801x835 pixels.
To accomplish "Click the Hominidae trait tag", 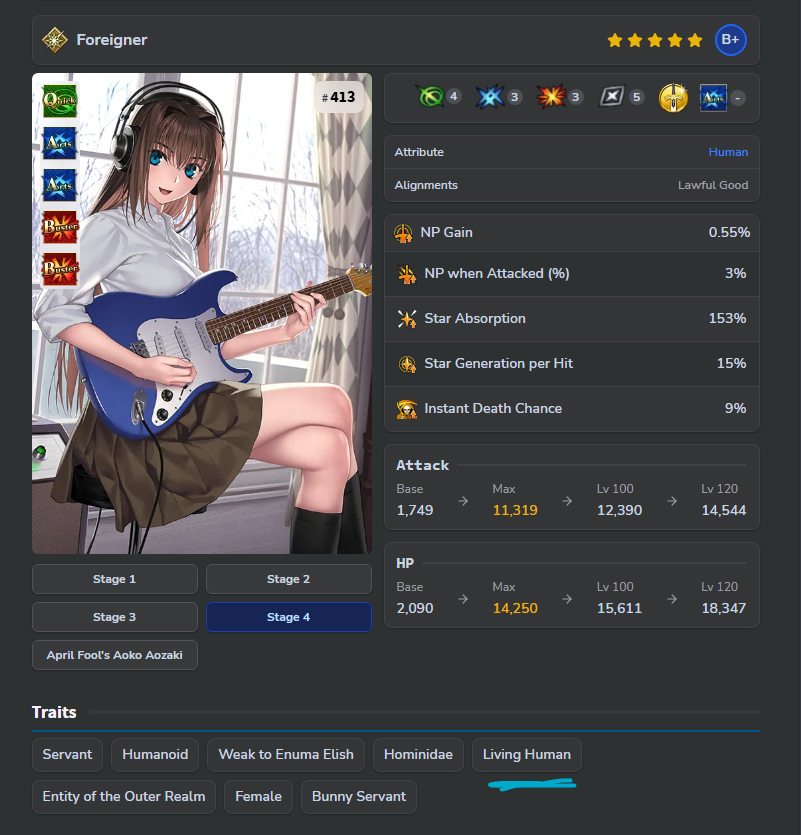I will [418, 755].
